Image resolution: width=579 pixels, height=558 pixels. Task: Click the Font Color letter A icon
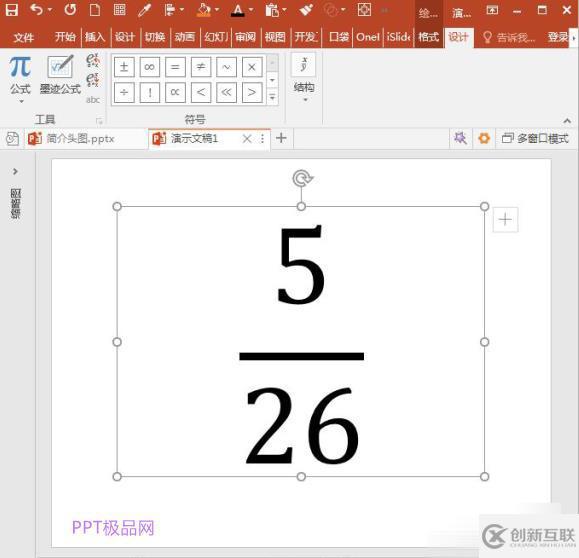238,10
